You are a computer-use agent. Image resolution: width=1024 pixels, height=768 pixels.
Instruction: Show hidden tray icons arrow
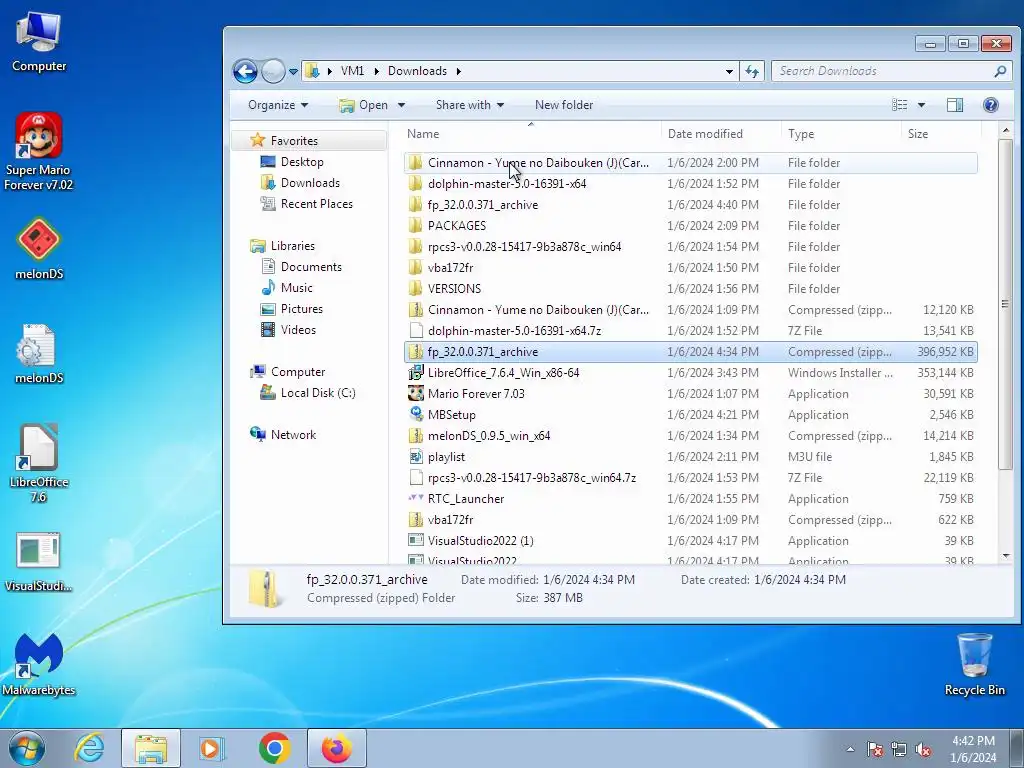(850, 749)
